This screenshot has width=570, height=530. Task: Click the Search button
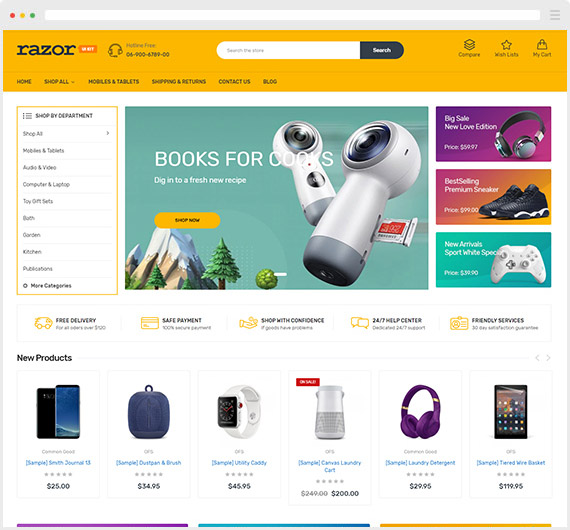coord(382,50)
